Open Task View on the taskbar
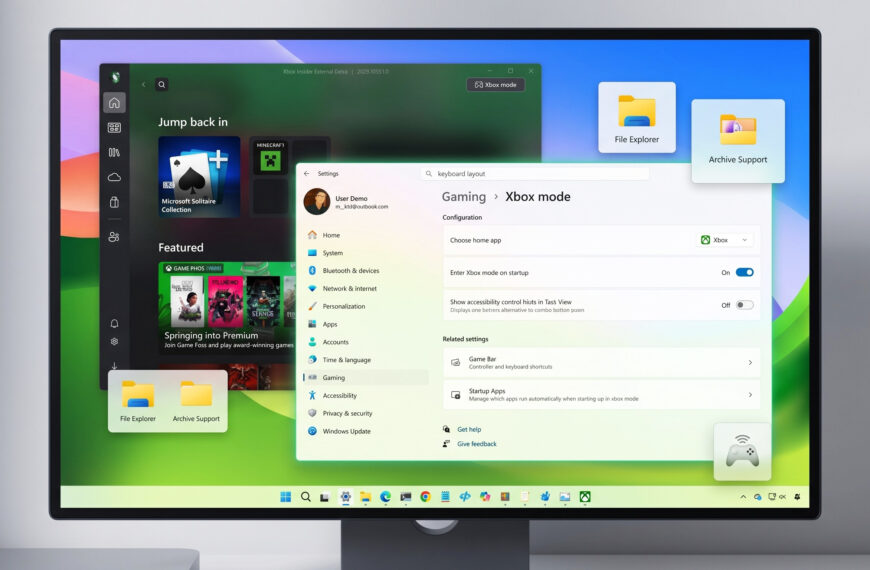Screen dimensions: 870x570 point(325,497)
